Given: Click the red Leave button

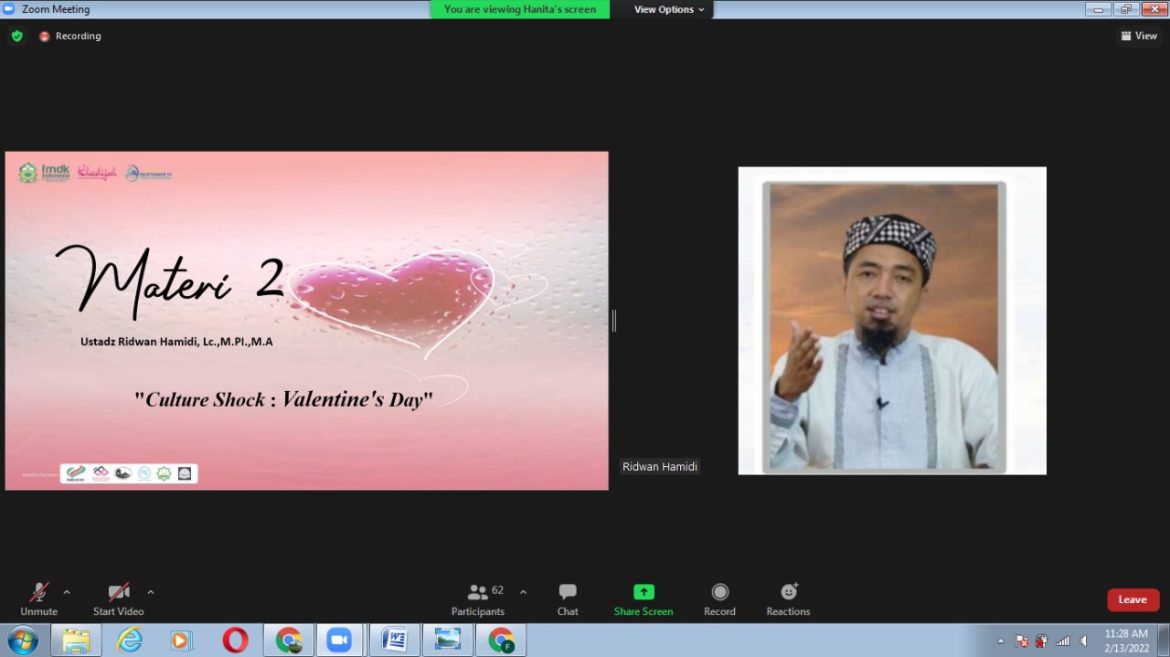Looking at the screenshot, I should tap(1132, 600).
